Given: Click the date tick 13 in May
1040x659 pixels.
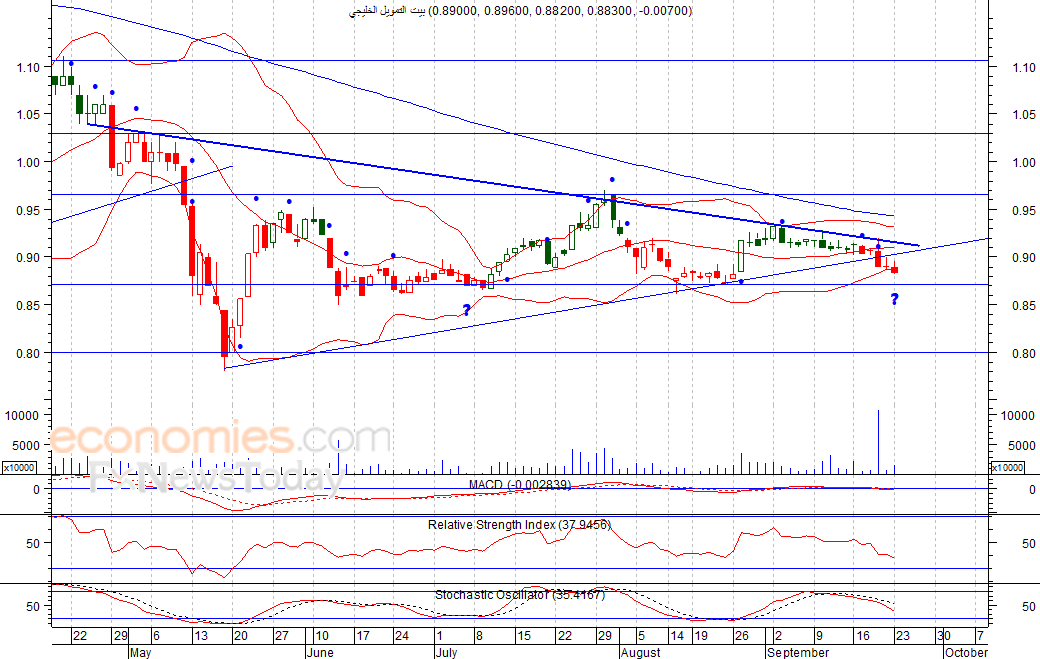Looking at the screenshot, I should 200,636.
